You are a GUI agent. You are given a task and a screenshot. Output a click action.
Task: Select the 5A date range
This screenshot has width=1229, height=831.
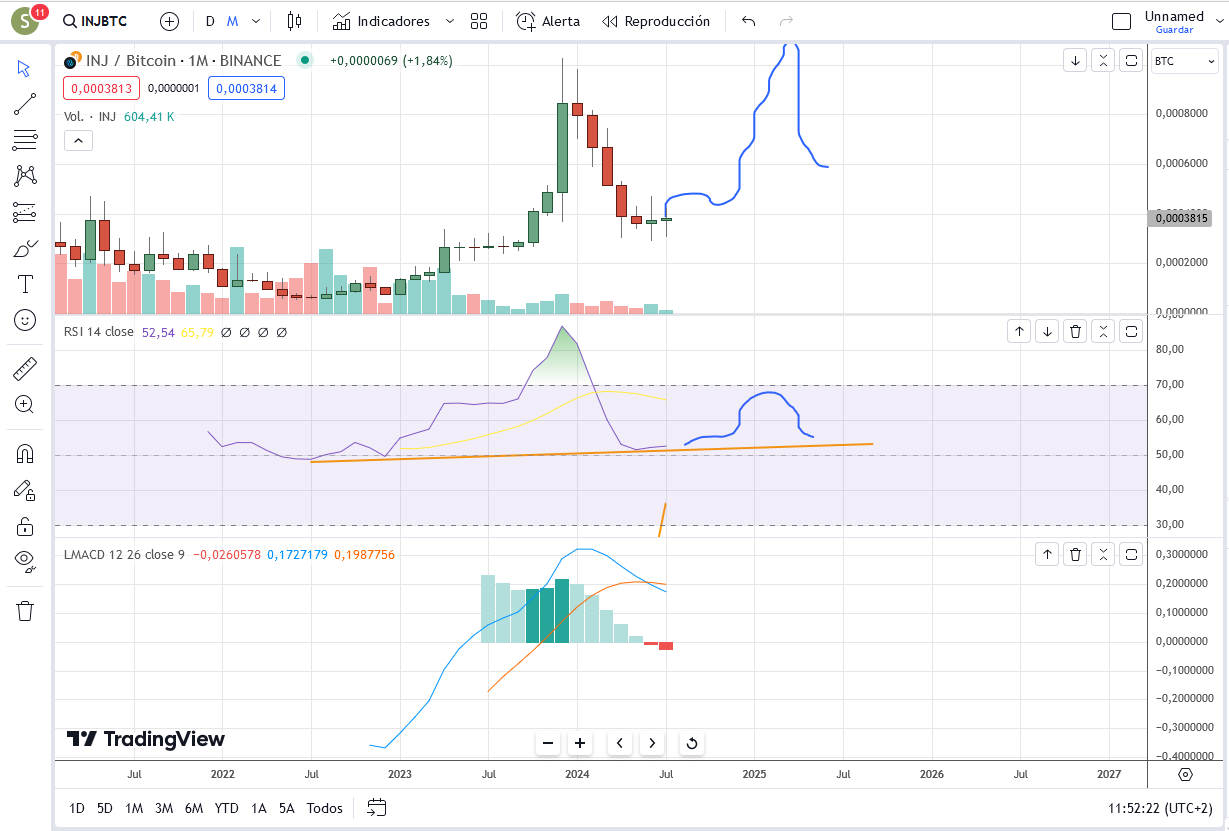(x=287, y=808)
